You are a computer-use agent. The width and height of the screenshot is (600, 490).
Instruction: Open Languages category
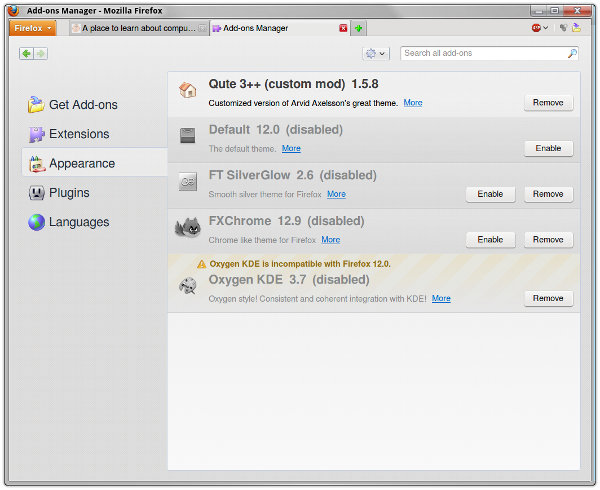[94, 222]
